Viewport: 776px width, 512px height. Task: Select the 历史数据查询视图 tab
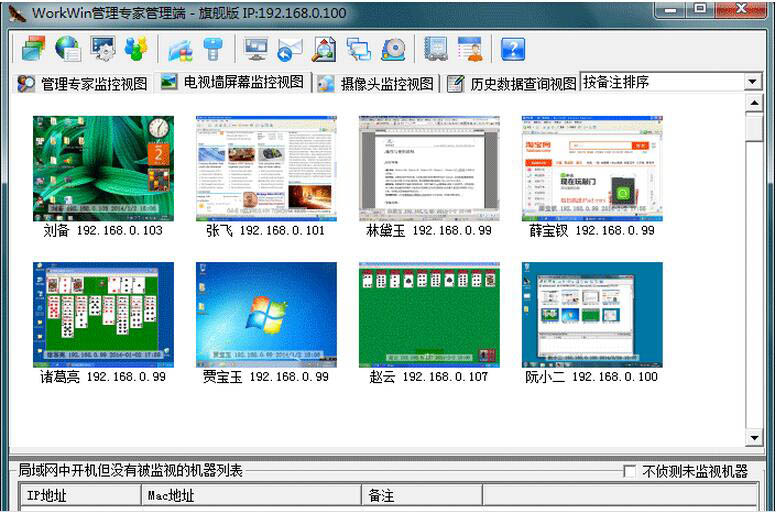click(512, 83)
